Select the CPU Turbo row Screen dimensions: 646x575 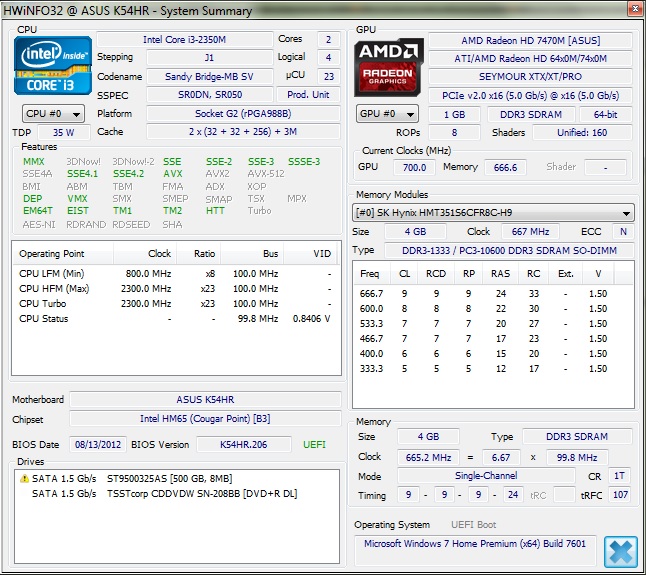coord(175,304)
